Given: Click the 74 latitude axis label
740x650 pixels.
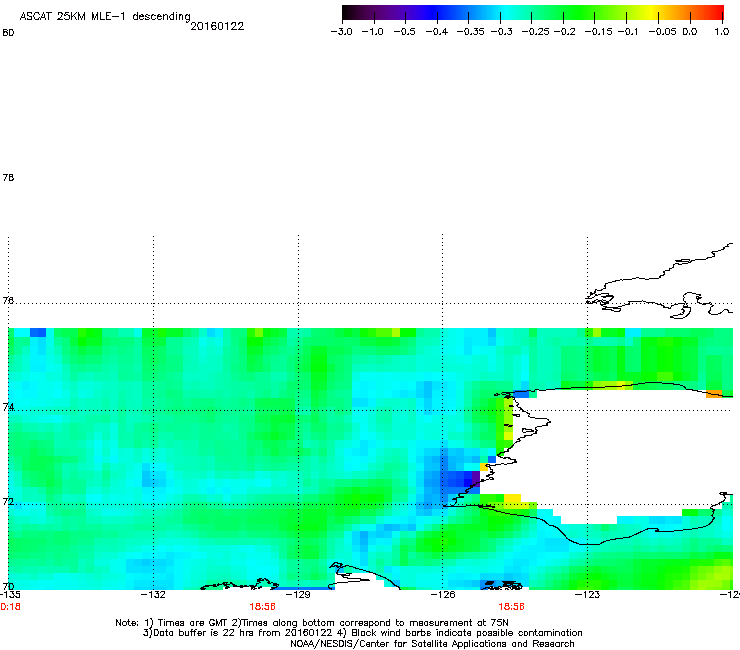Looking at the screenshot, I should click(8, 407).
